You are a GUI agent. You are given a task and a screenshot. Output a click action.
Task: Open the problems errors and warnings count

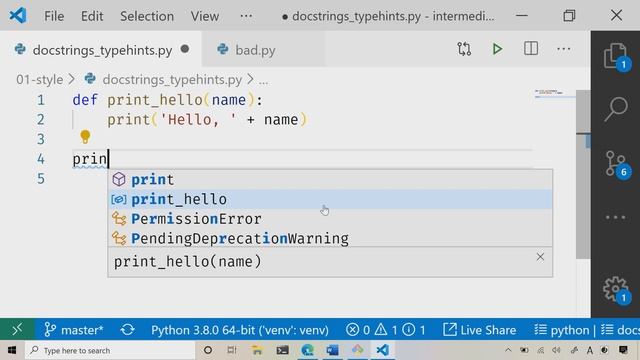[x=385, y=330]
